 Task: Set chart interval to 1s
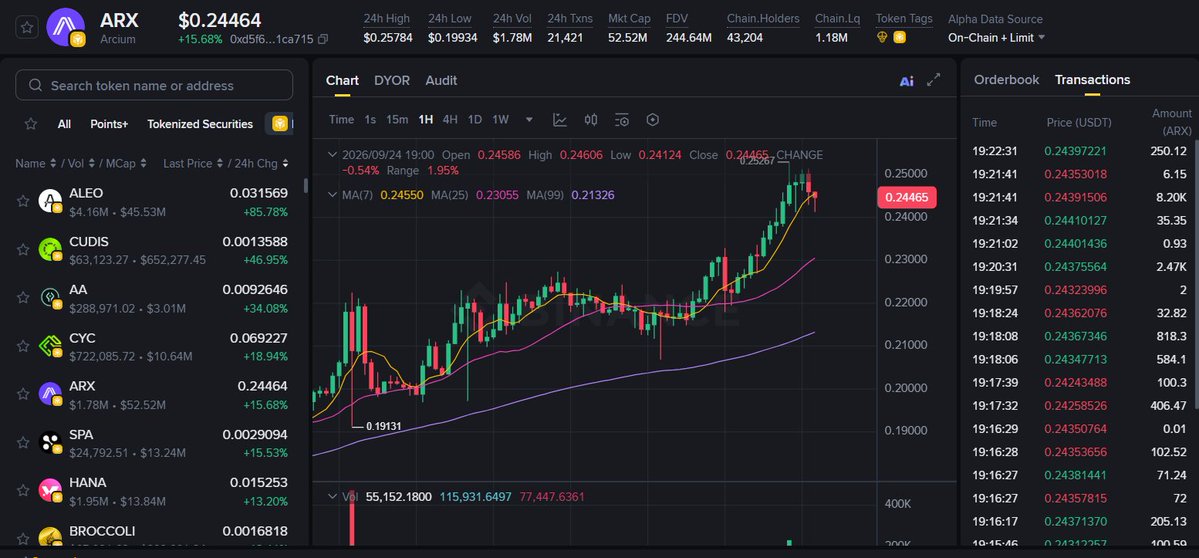pos(370,120)
